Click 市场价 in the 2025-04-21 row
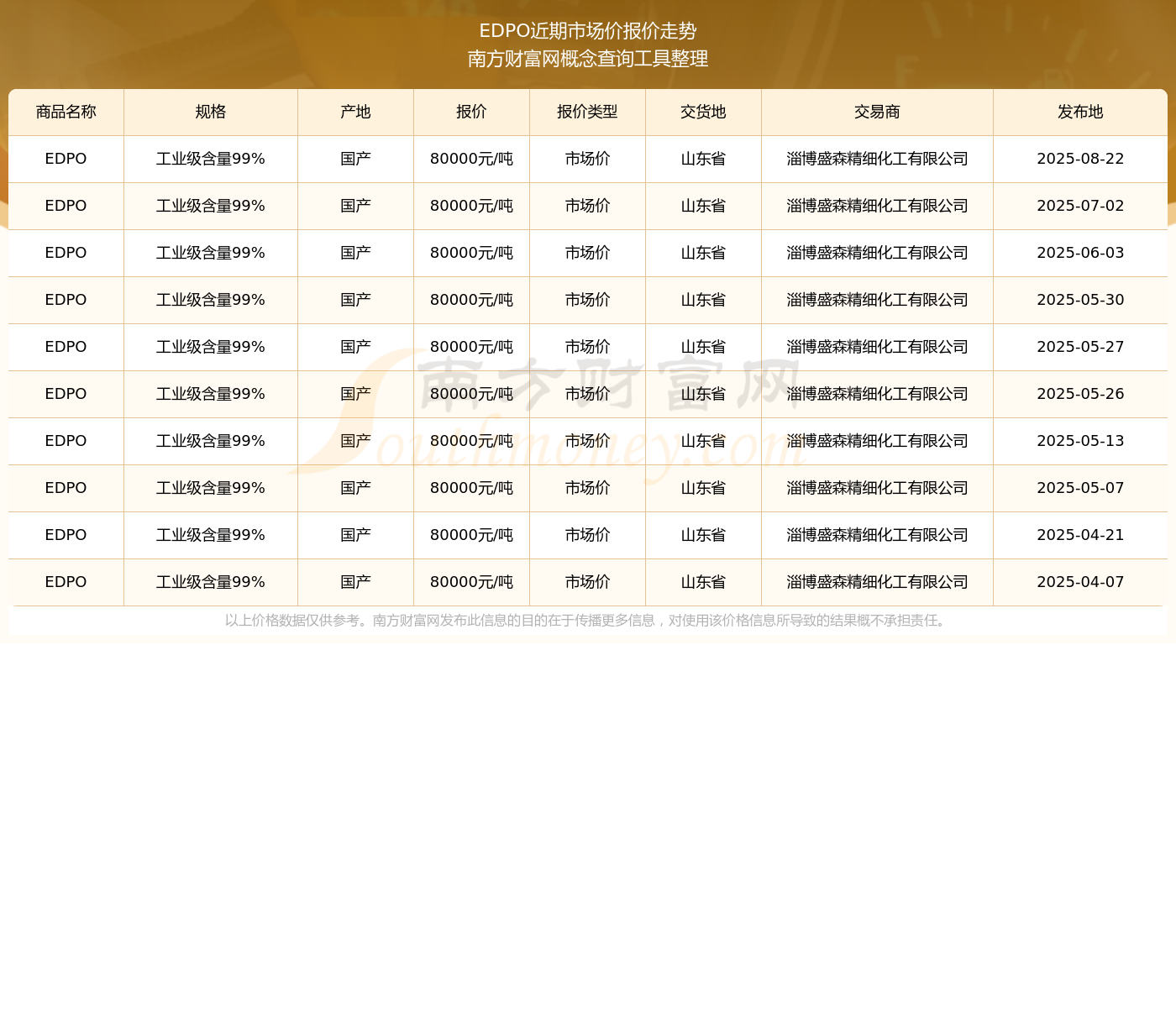Viewport: 1176px width, 1012px height. pos(588,535)
